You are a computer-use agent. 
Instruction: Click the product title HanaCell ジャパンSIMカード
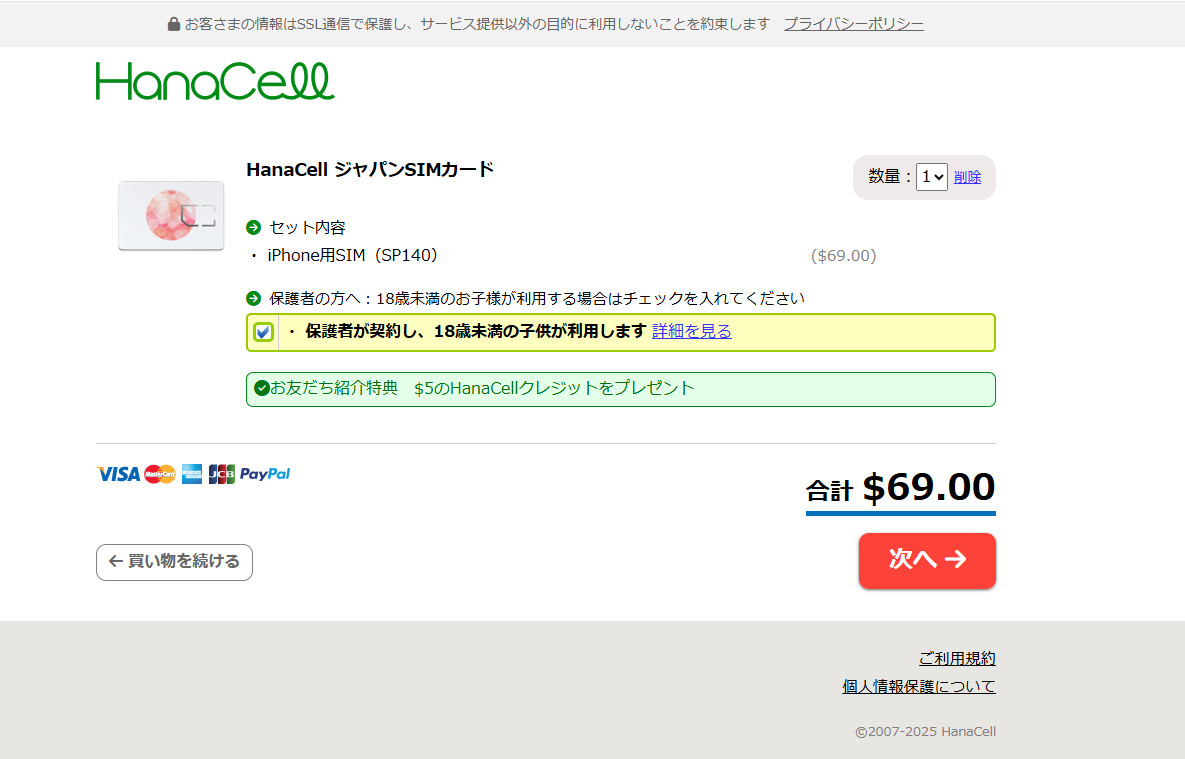point(370,169)
